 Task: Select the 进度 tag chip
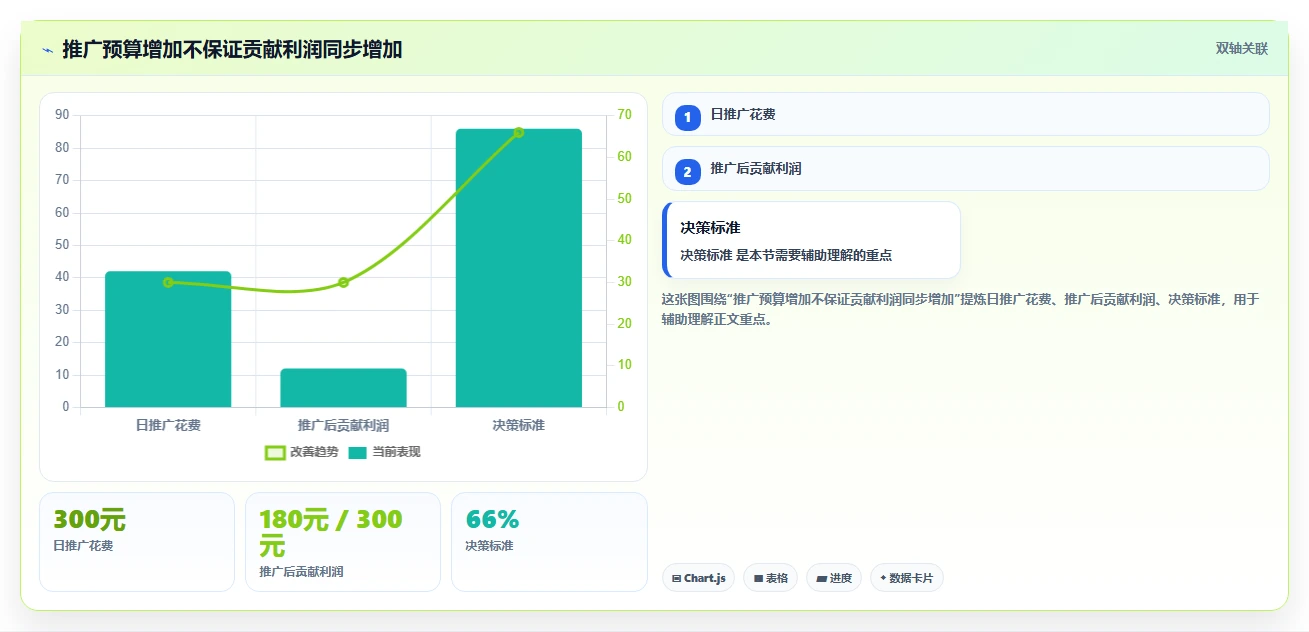point(834,578)
